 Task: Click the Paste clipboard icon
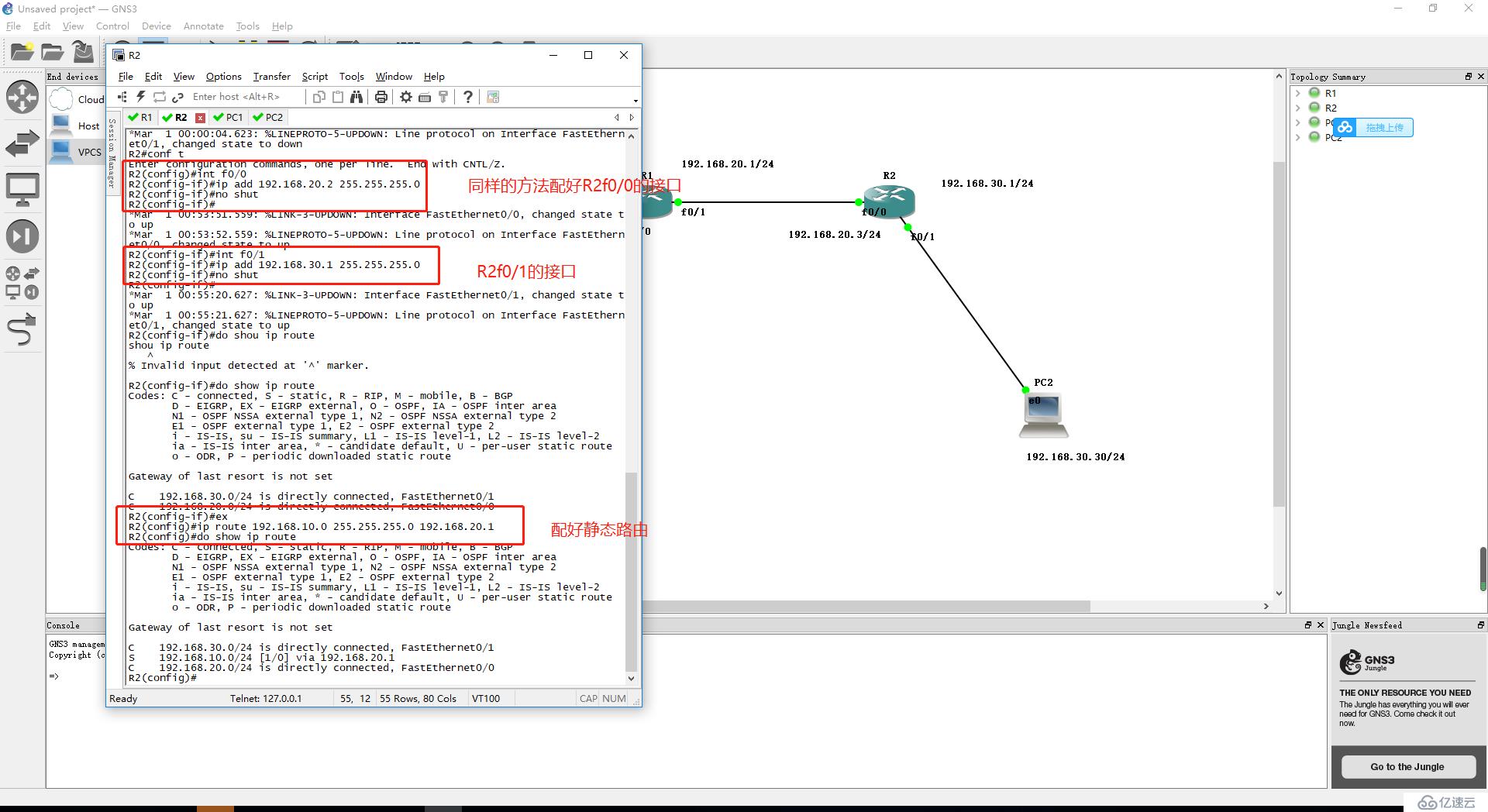click(337, 97)
